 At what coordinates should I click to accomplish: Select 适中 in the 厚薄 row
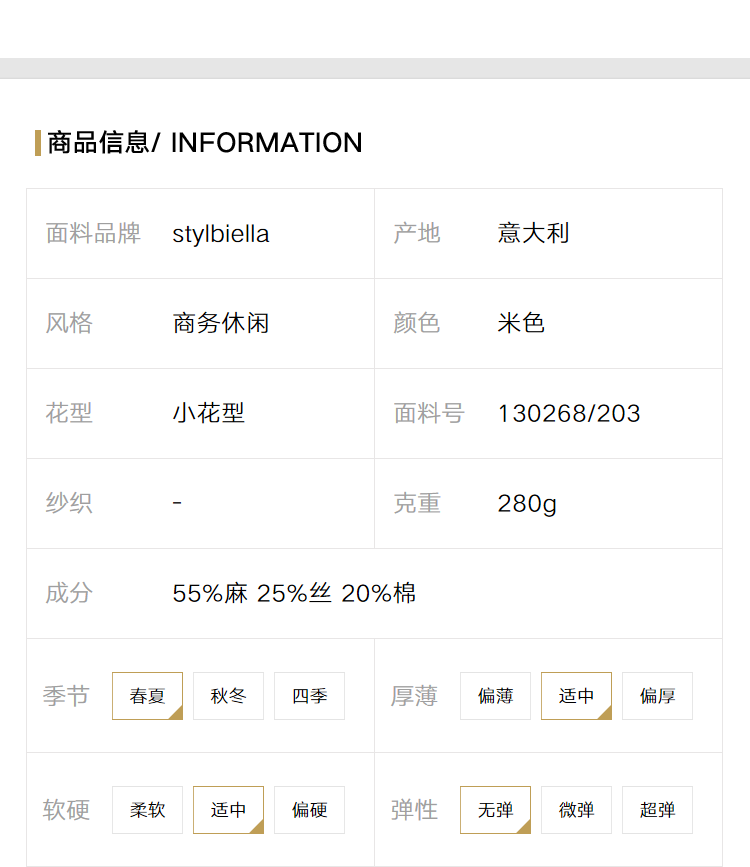[576, 696]
